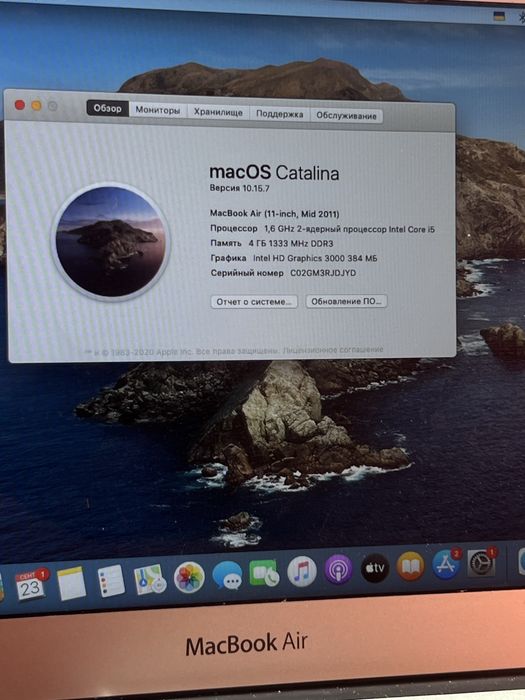525x700 pixels.
Task: Open Messages from the Dock
Action: (x=227, y=575)
